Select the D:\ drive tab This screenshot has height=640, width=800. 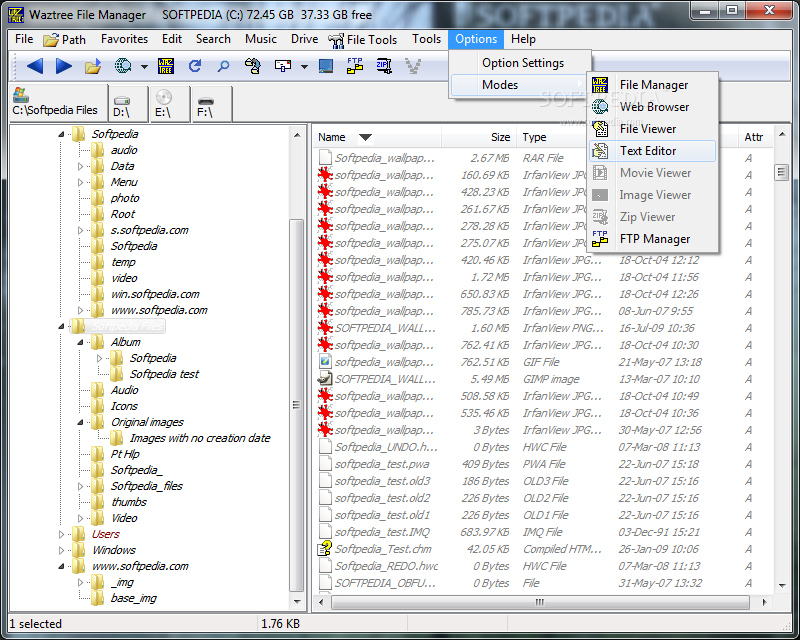point(128,104)
